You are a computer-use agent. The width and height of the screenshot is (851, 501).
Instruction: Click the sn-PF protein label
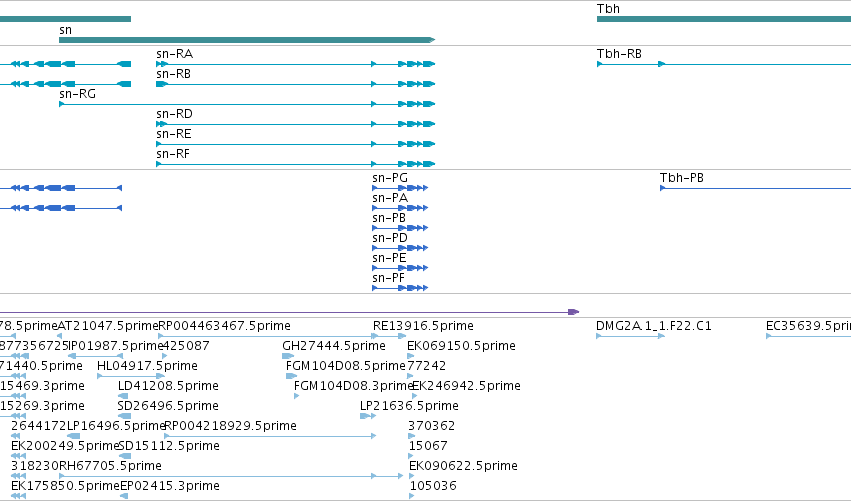click(389, 278)
